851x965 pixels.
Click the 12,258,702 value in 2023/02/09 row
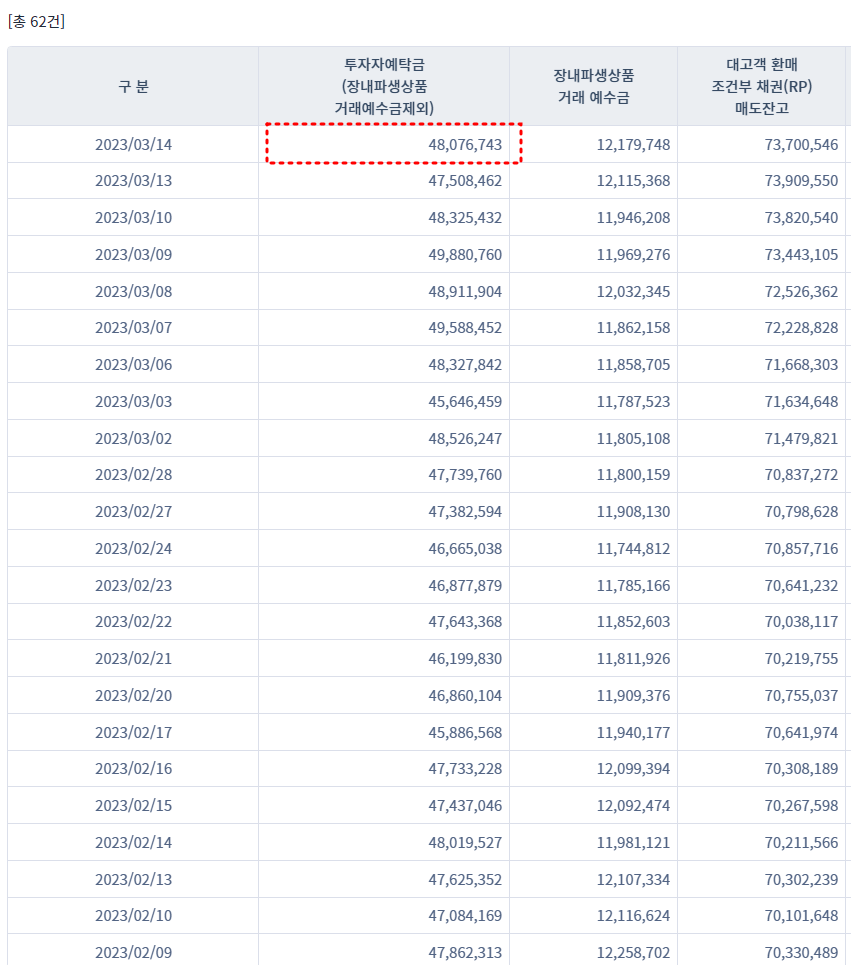pyautogui.click(x=633, y=953)
